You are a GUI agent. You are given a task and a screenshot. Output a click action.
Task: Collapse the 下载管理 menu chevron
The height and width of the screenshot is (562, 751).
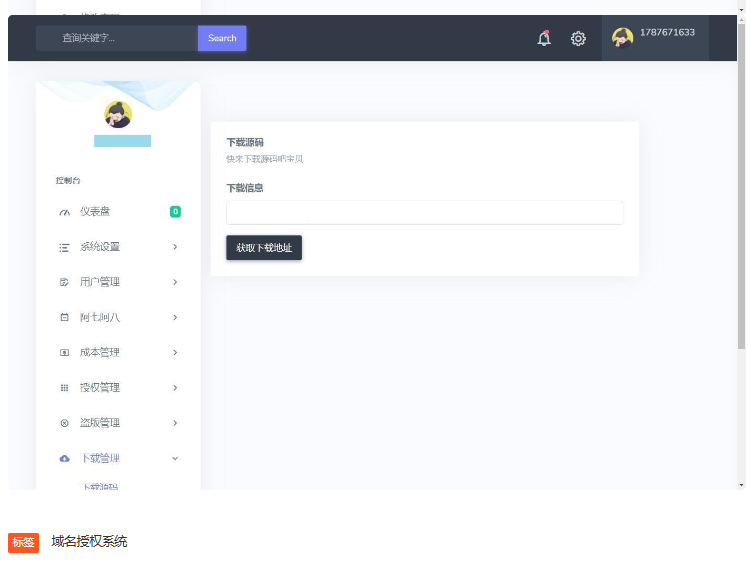point(175,458)
